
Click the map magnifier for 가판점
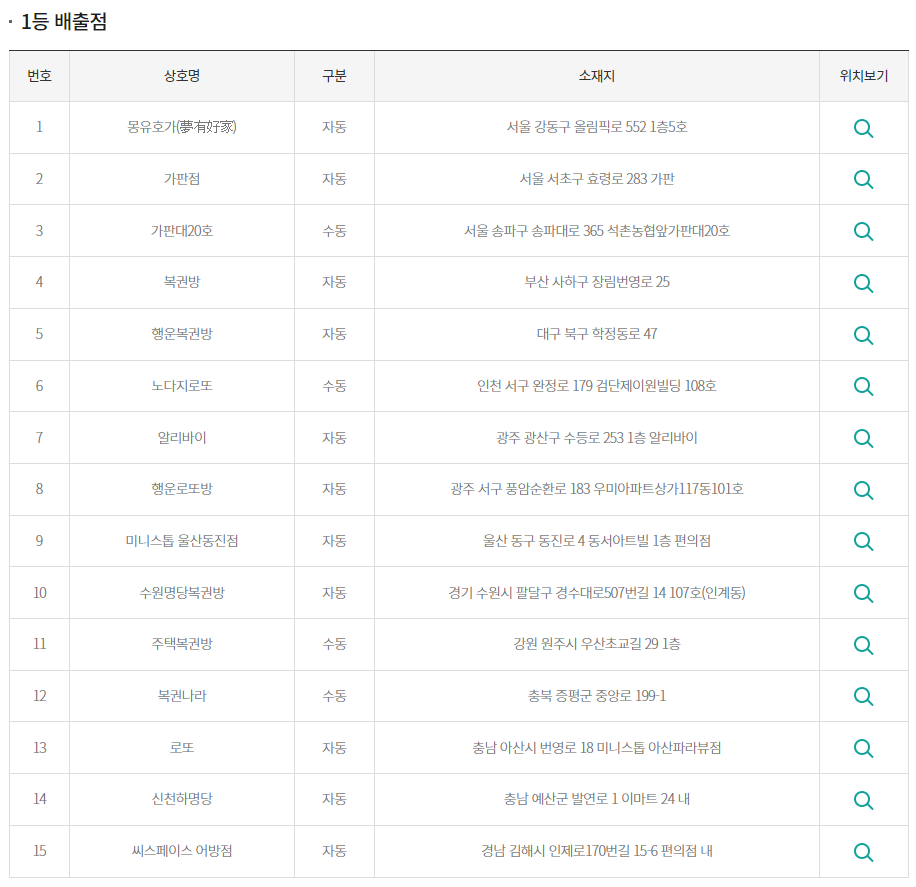pyautogui.click(x=862, y=179)
